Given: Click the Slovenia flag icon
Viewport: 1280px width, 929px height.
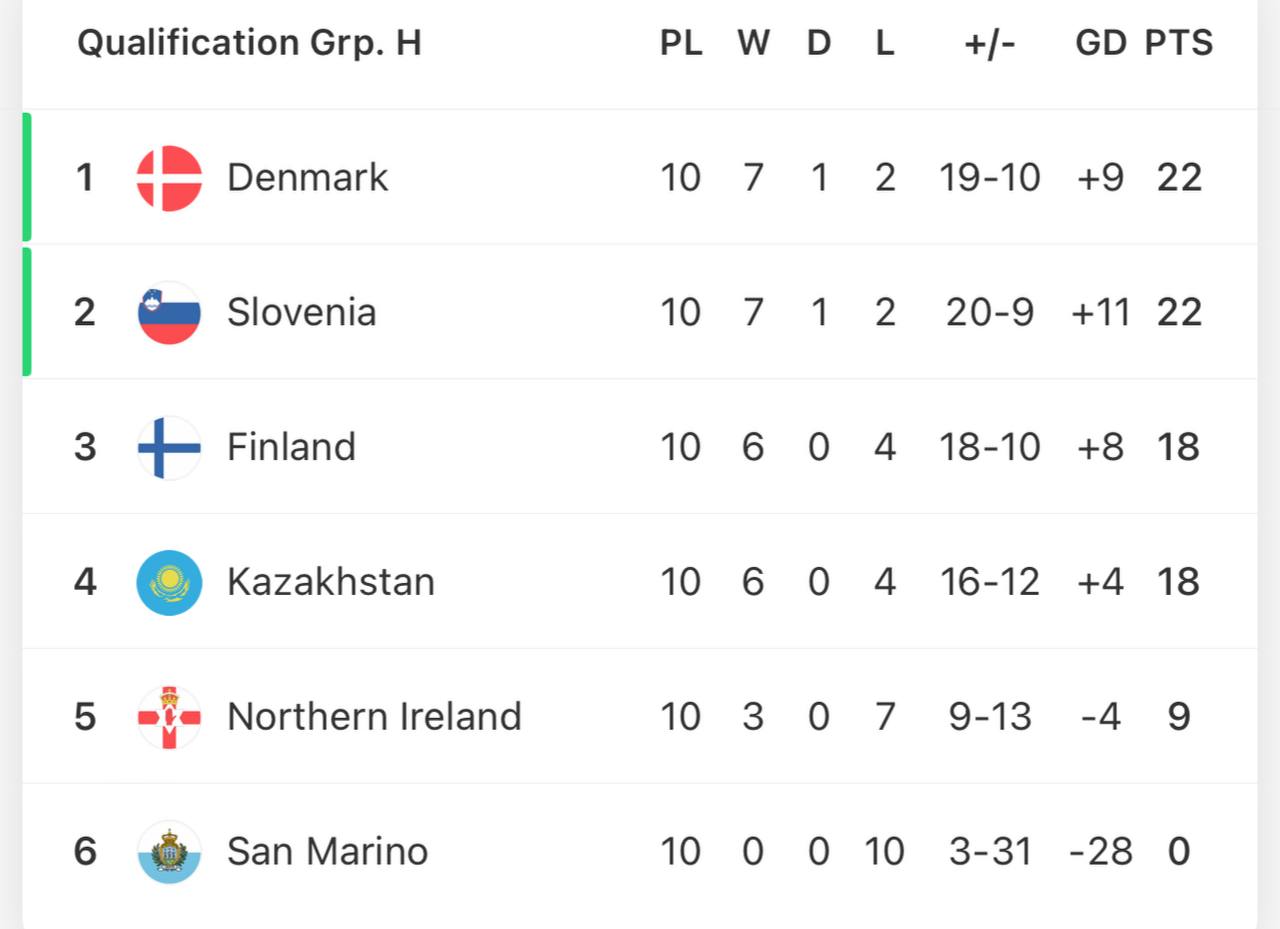Looking at the screenshot, I should tap(169, 313).
